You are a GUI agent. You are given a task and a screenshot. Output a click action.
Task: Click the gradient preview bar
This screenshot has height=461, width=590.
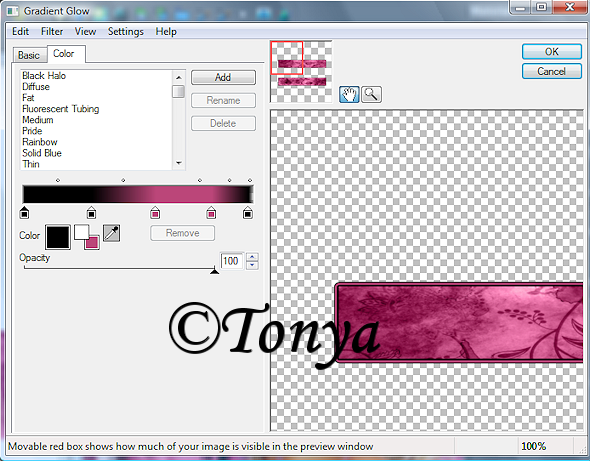[x=138, y=194]
